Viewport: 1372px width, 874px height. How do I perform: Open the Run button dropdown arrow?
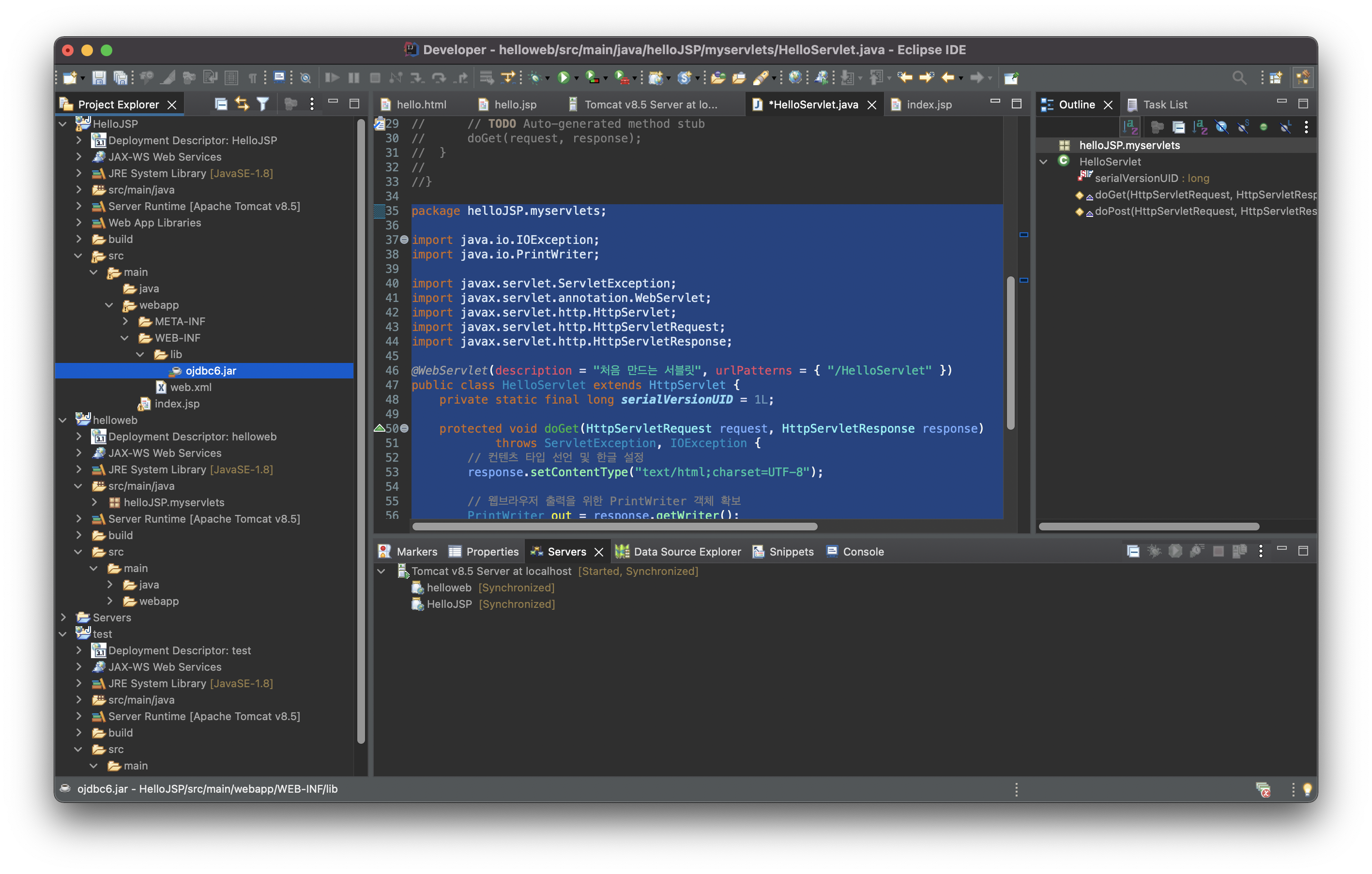tap(577, 78)
